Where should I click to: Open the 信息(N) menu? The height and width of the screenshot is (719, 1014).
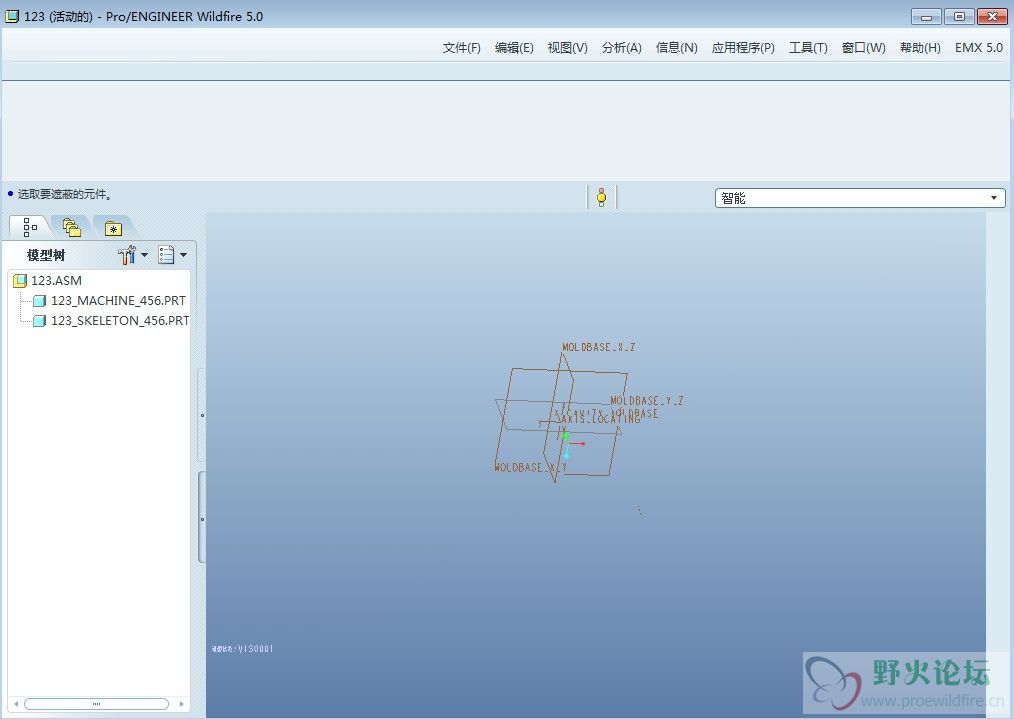676,48
